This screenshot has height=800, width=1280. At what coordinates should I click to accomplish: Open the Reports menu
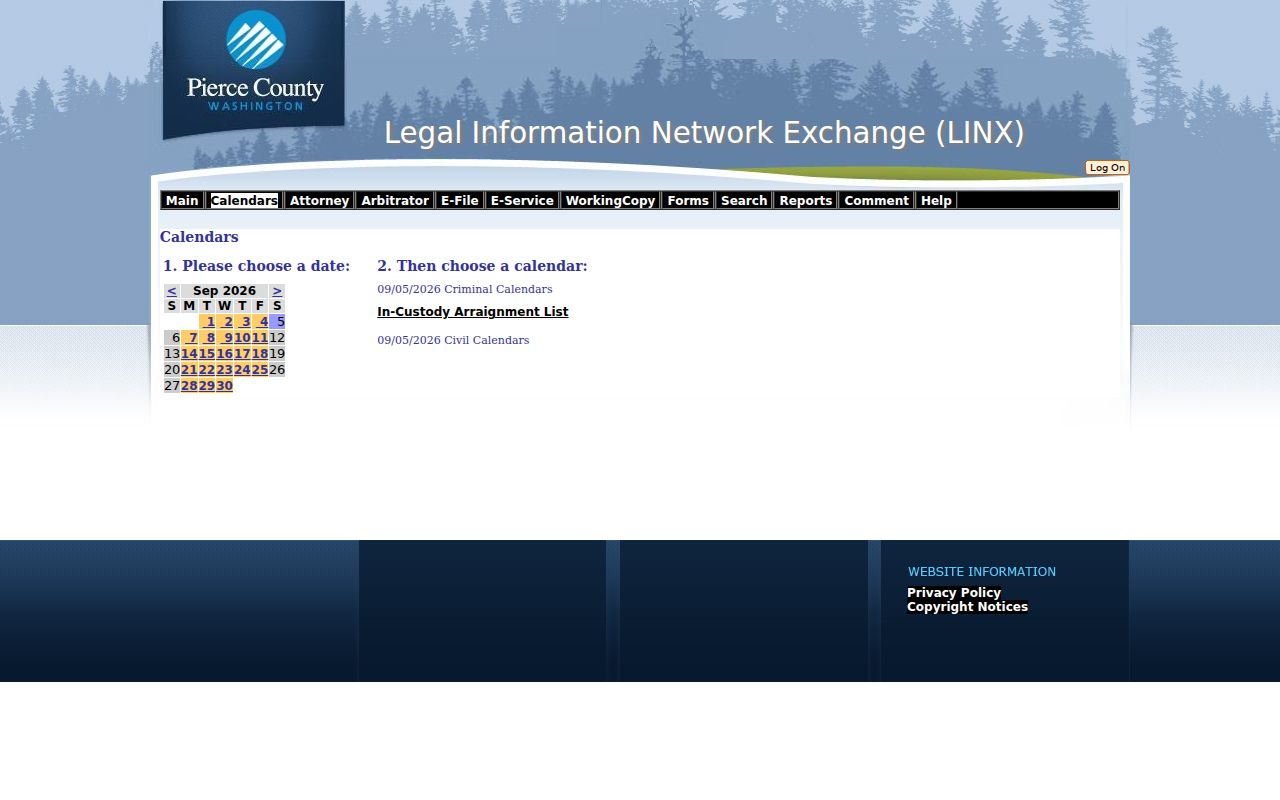pos(806,201)
